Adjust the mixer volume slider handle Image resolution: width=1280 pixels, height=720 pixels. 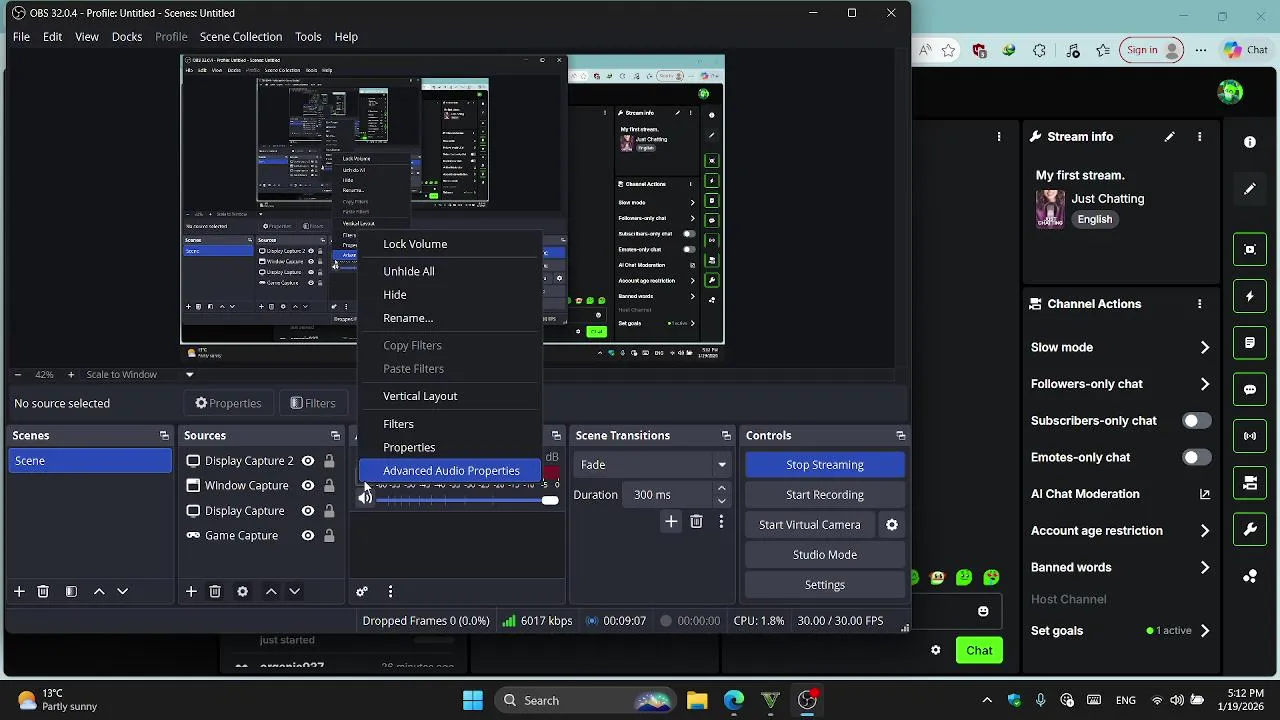pos(550,500)
